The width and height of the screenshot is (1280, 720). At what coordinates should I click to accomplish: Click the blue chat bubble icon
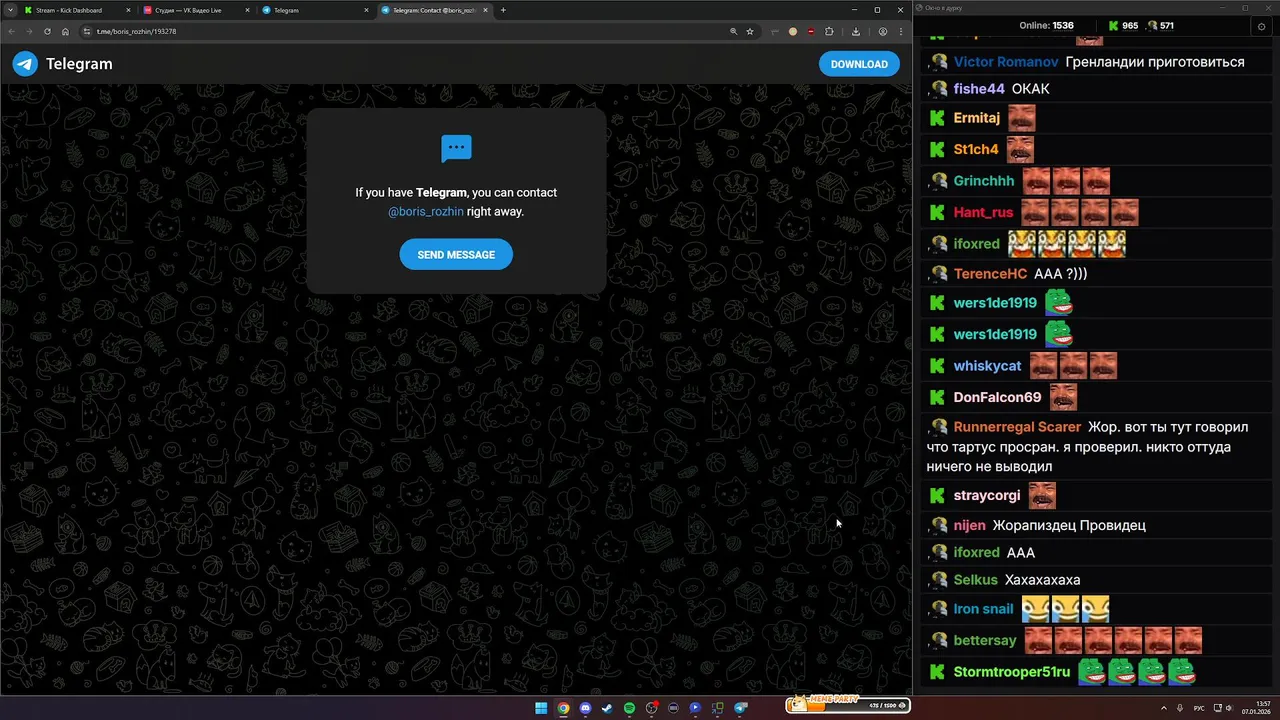(456, 148)
